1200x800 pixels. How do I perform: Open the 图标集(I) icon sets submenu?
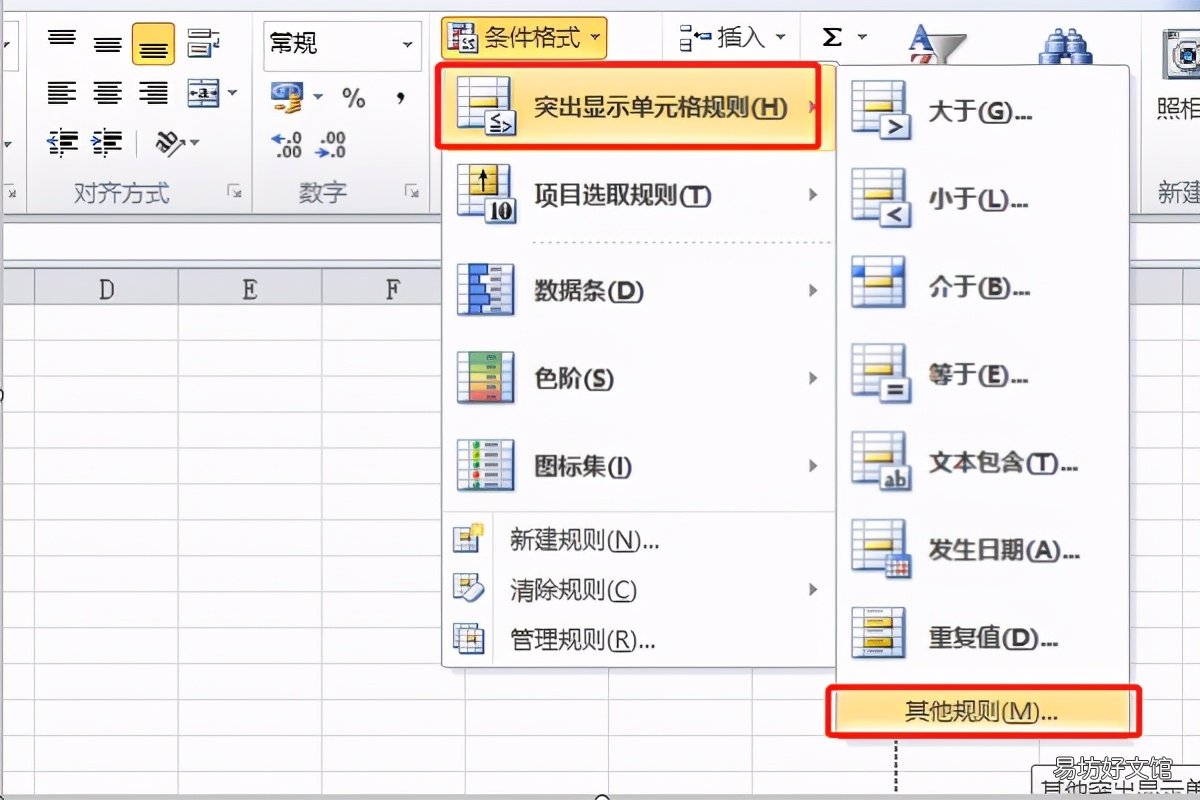[x=636, y=466]
